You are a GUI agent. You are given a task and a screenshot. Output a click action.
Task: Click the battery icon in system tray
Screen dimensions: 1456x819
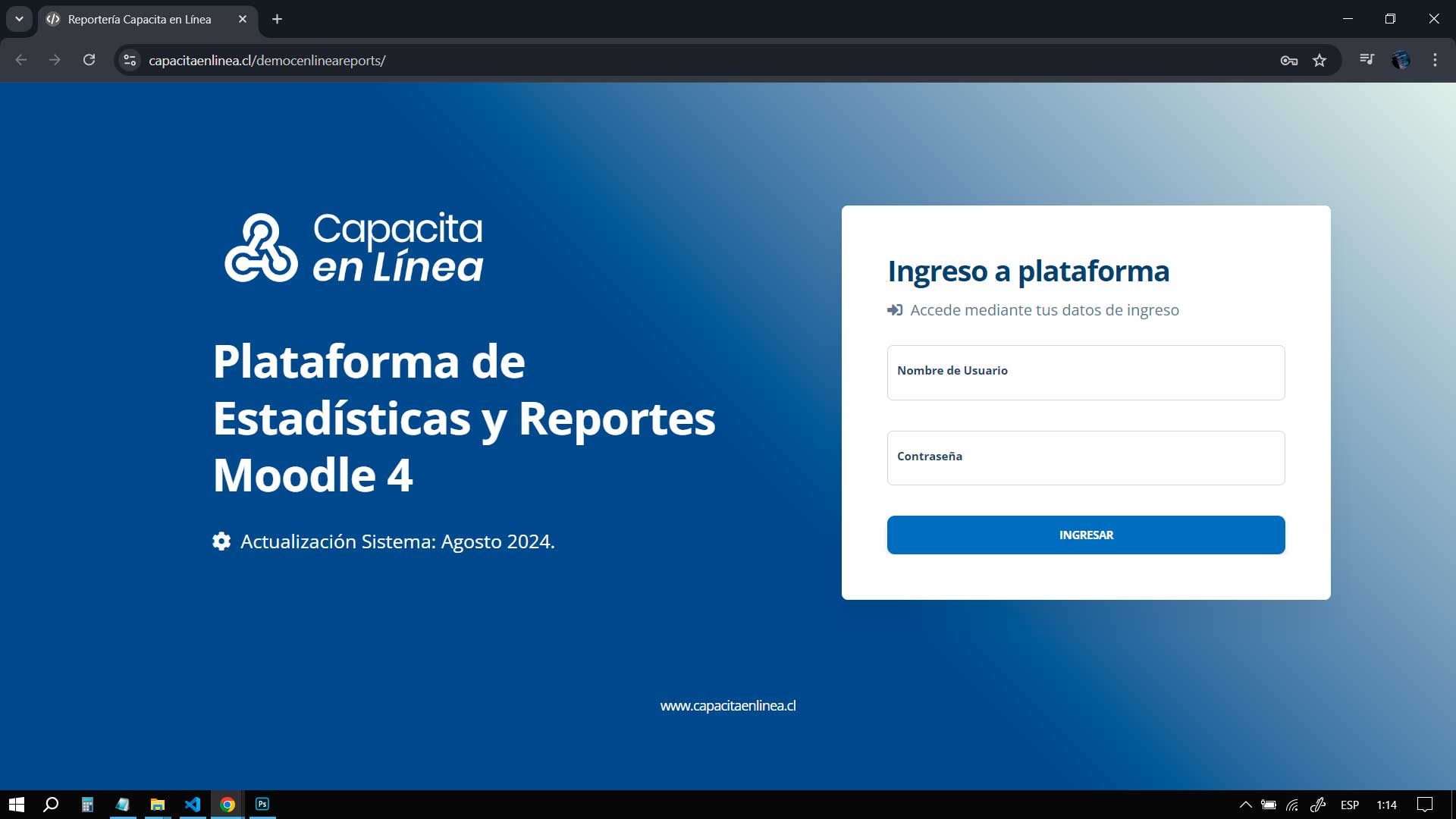(x=1269, y=805)
